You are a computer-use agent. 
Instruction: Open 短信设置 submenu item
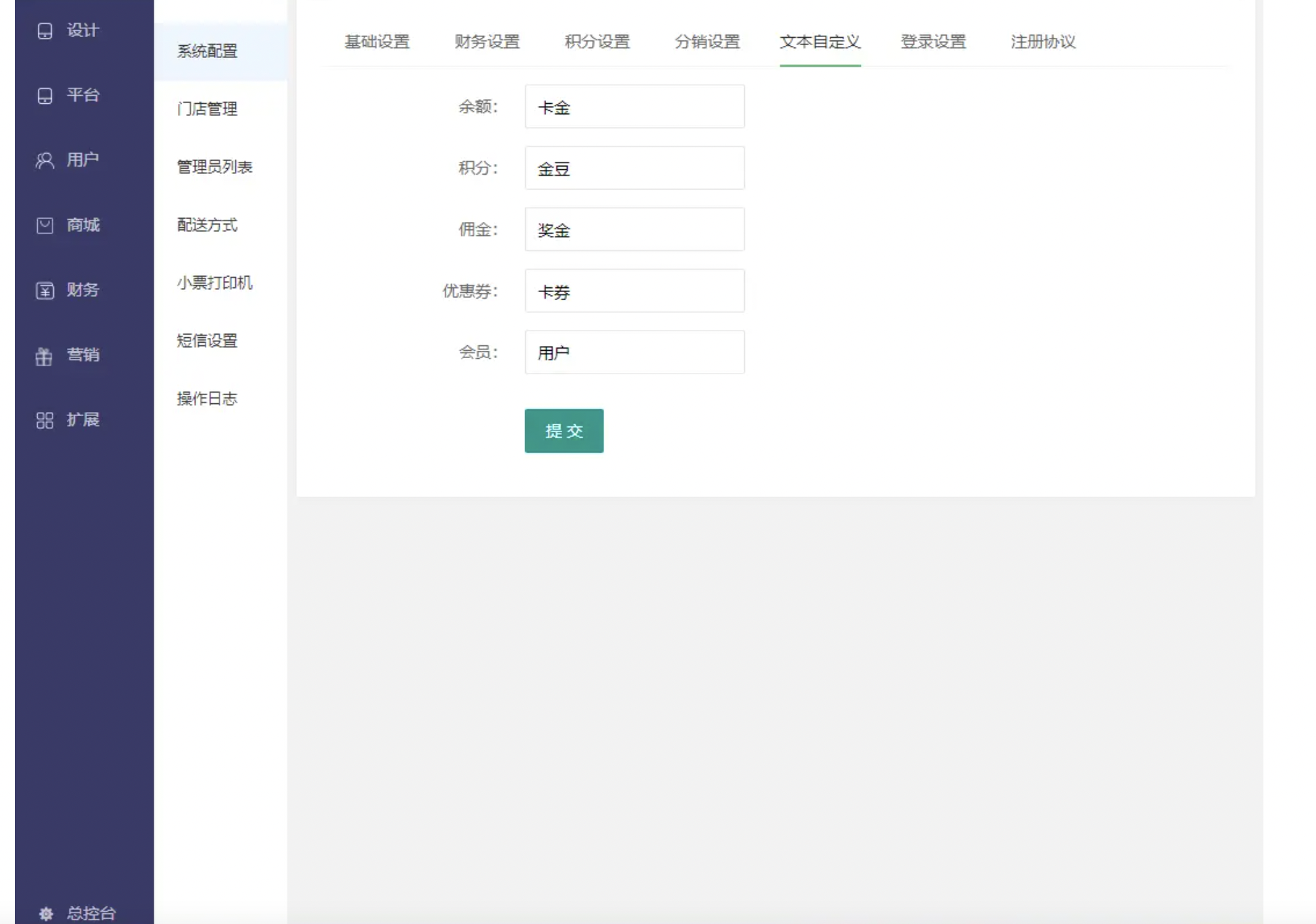207,341
